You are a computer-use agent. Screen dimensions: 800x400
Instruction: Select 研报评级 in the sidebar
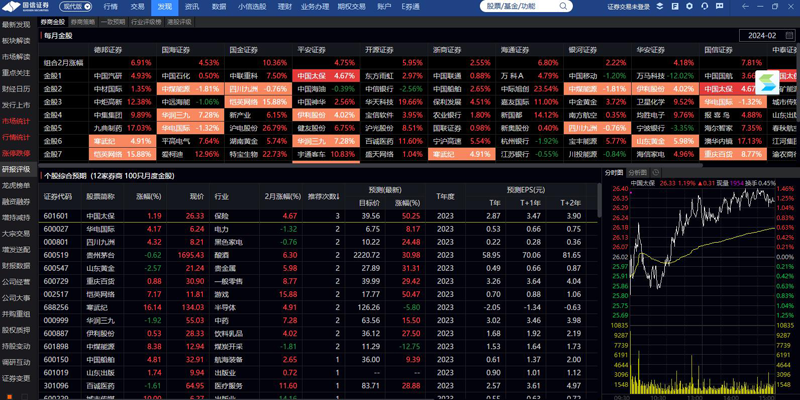point(16,169)
